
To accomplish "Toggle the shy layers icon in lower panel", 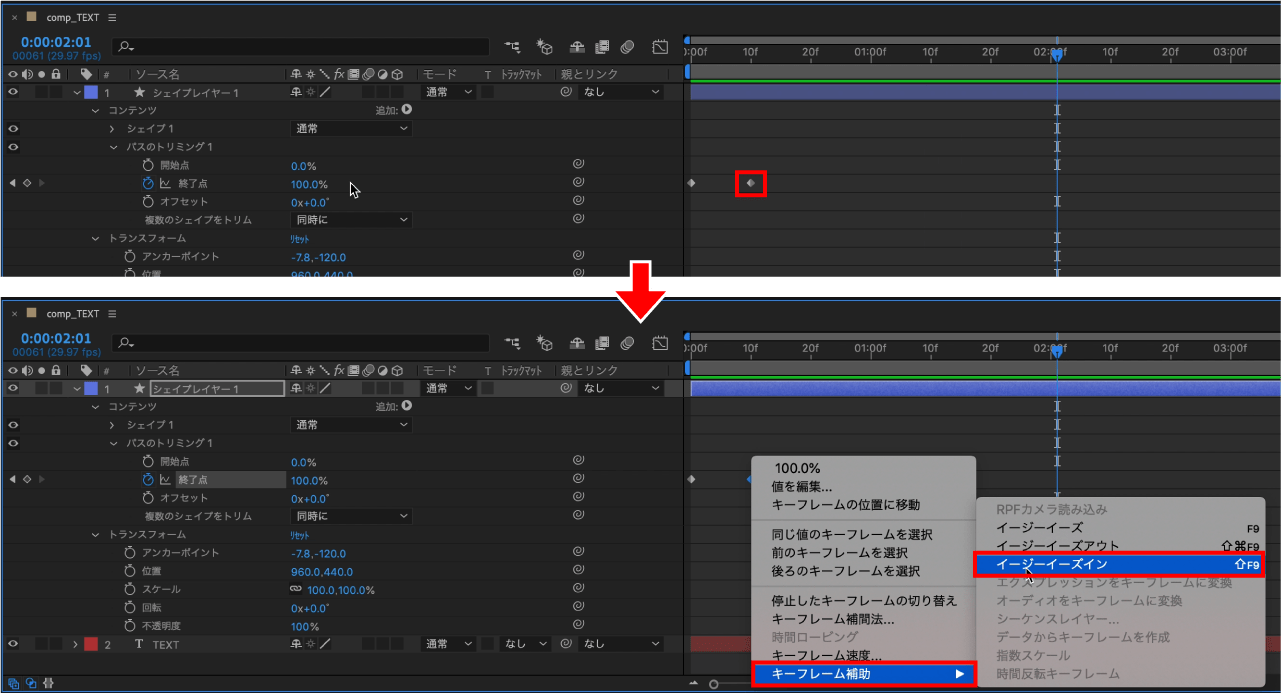I will tap(577, 343).
